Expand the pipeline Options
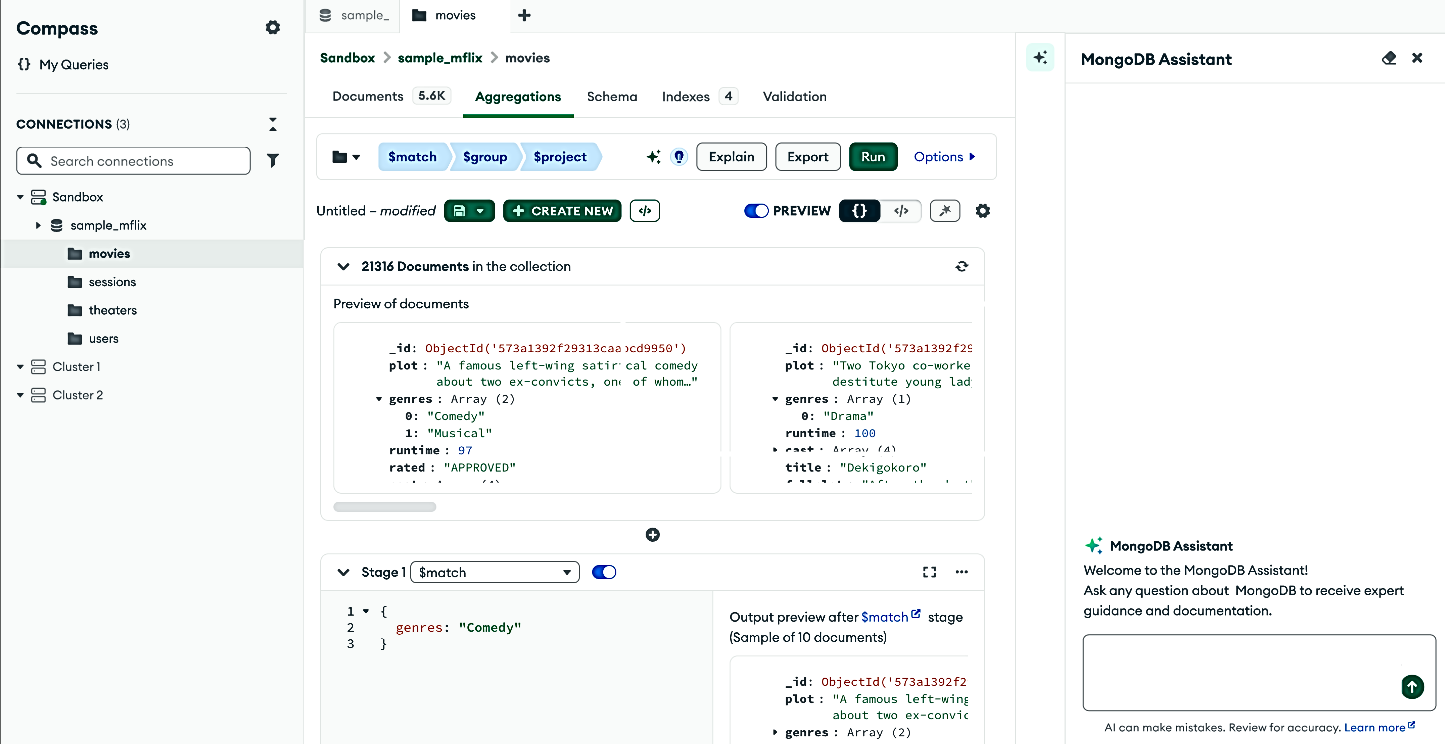Image resolution: width=1445 pixels, height=744 pixels. tap(945, 157)
